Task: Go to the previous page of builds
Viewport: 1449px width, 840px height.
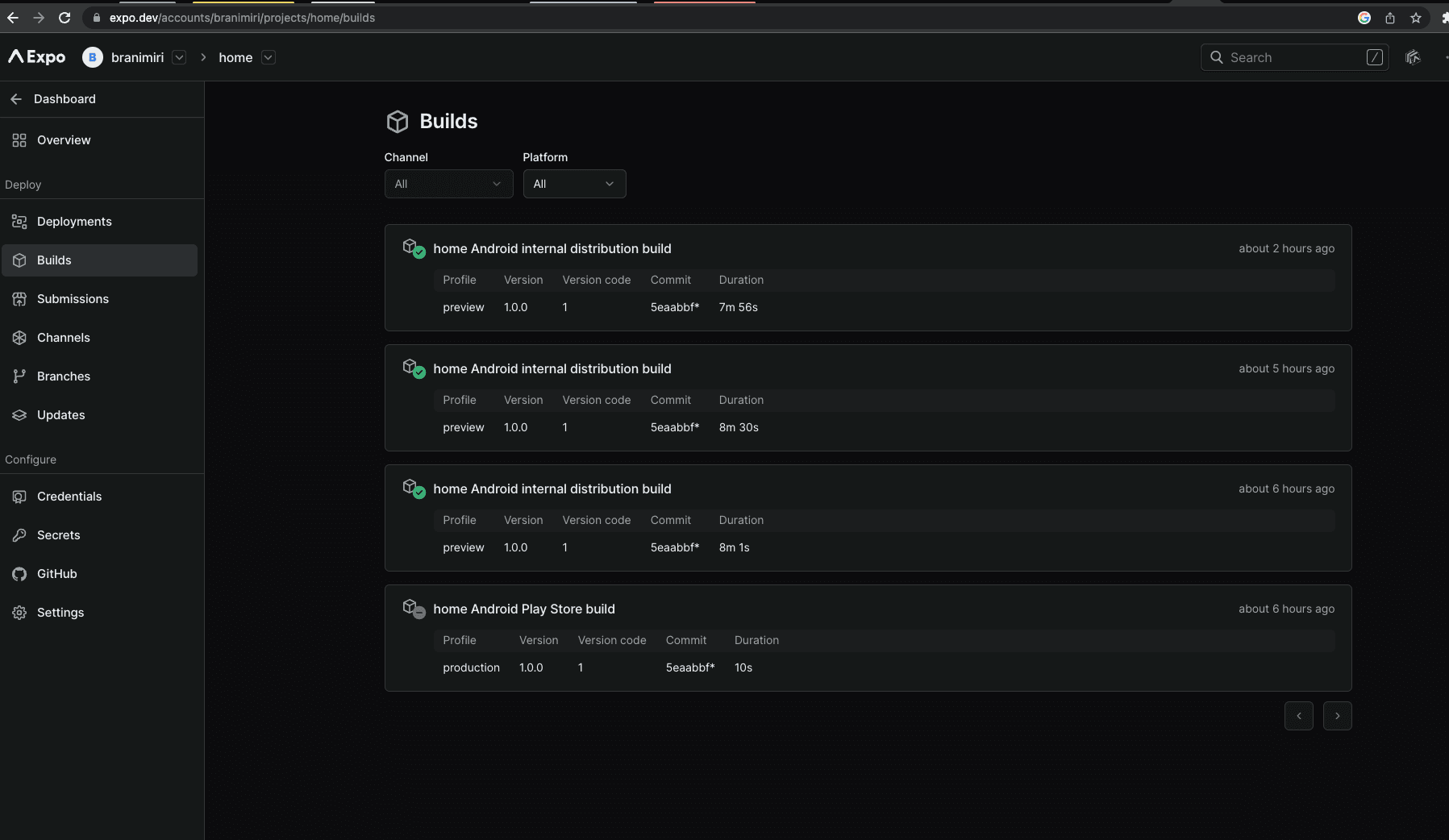Action: (1298, 716)
